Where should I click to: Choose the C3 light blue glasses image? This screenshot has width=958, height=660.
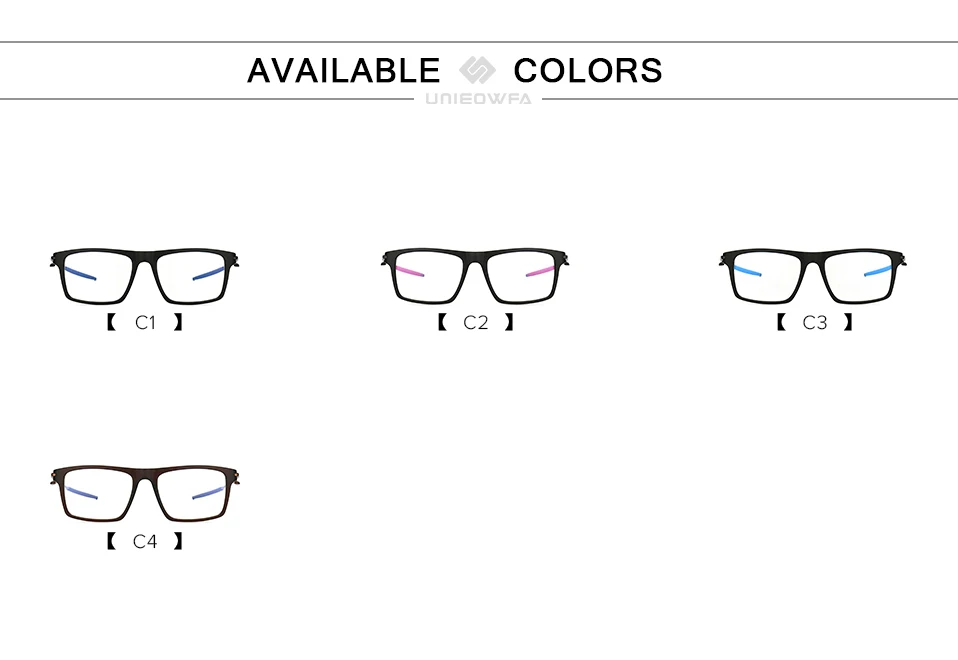813,276
